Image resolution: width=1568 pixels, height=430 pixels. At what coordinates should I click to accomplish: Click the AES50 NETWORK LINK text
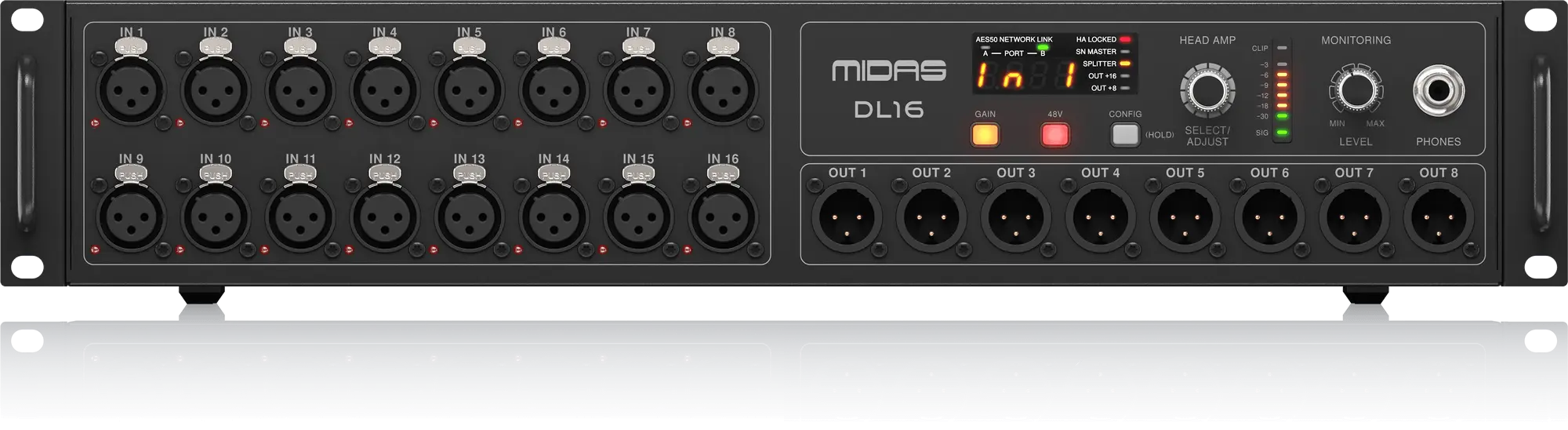(x=1014, y=39)
